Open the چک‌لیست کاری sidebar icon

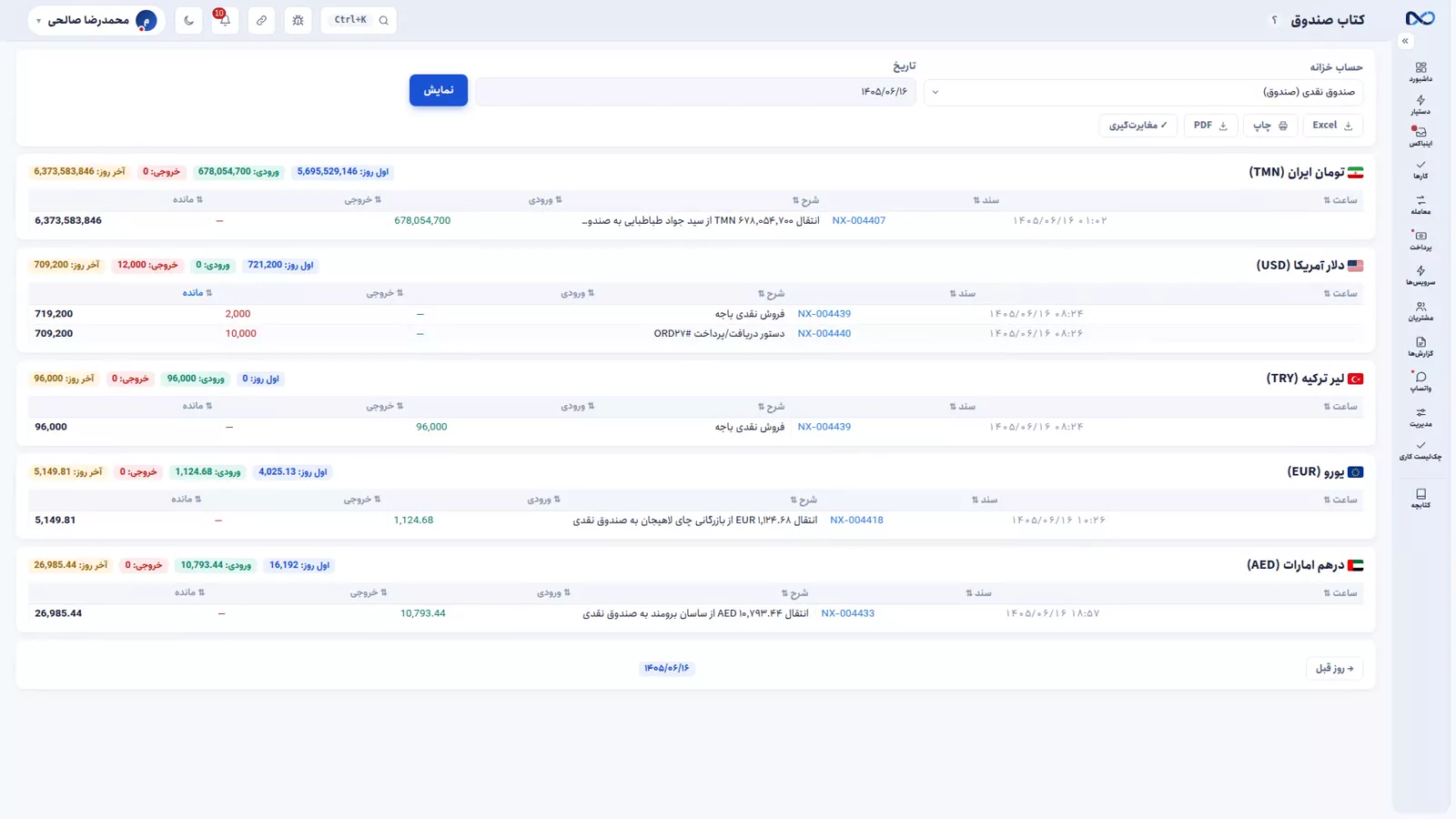pyautogui.click(x=1421, y=450)
